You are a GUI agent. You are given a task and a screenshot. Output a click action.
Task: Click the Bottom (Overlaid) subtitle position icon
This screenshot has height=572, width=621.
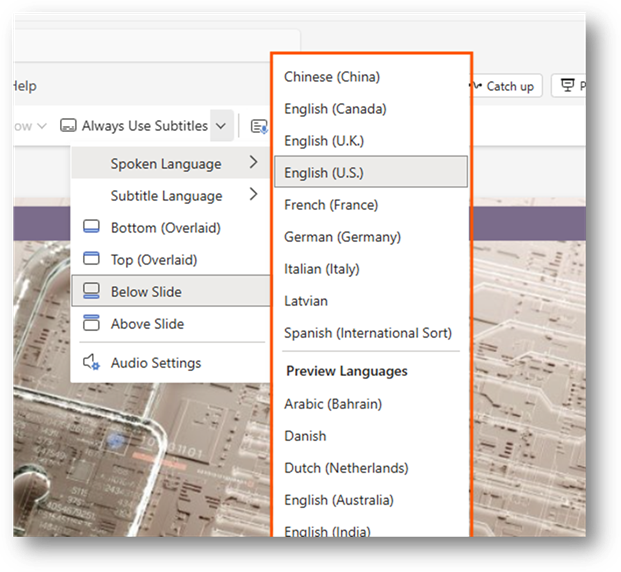coord(91,228)
